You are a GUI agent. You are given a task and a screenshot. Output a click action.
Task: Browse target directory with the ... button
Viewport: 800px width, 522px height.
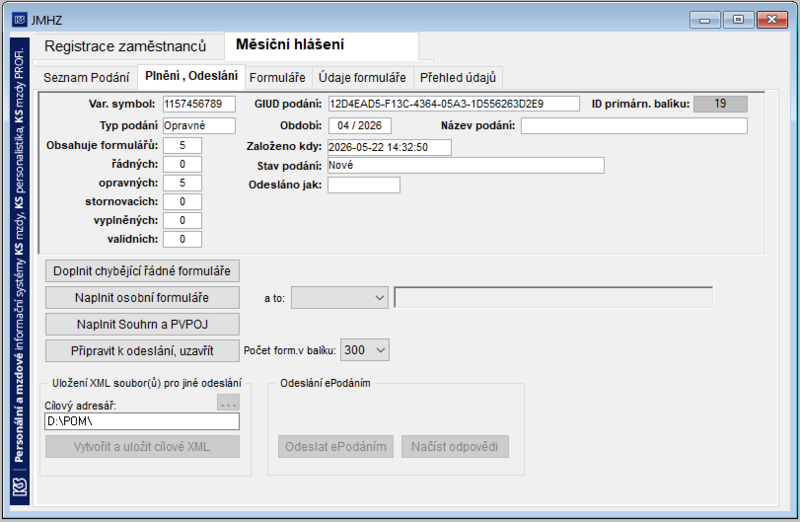[x=228, y=403]
